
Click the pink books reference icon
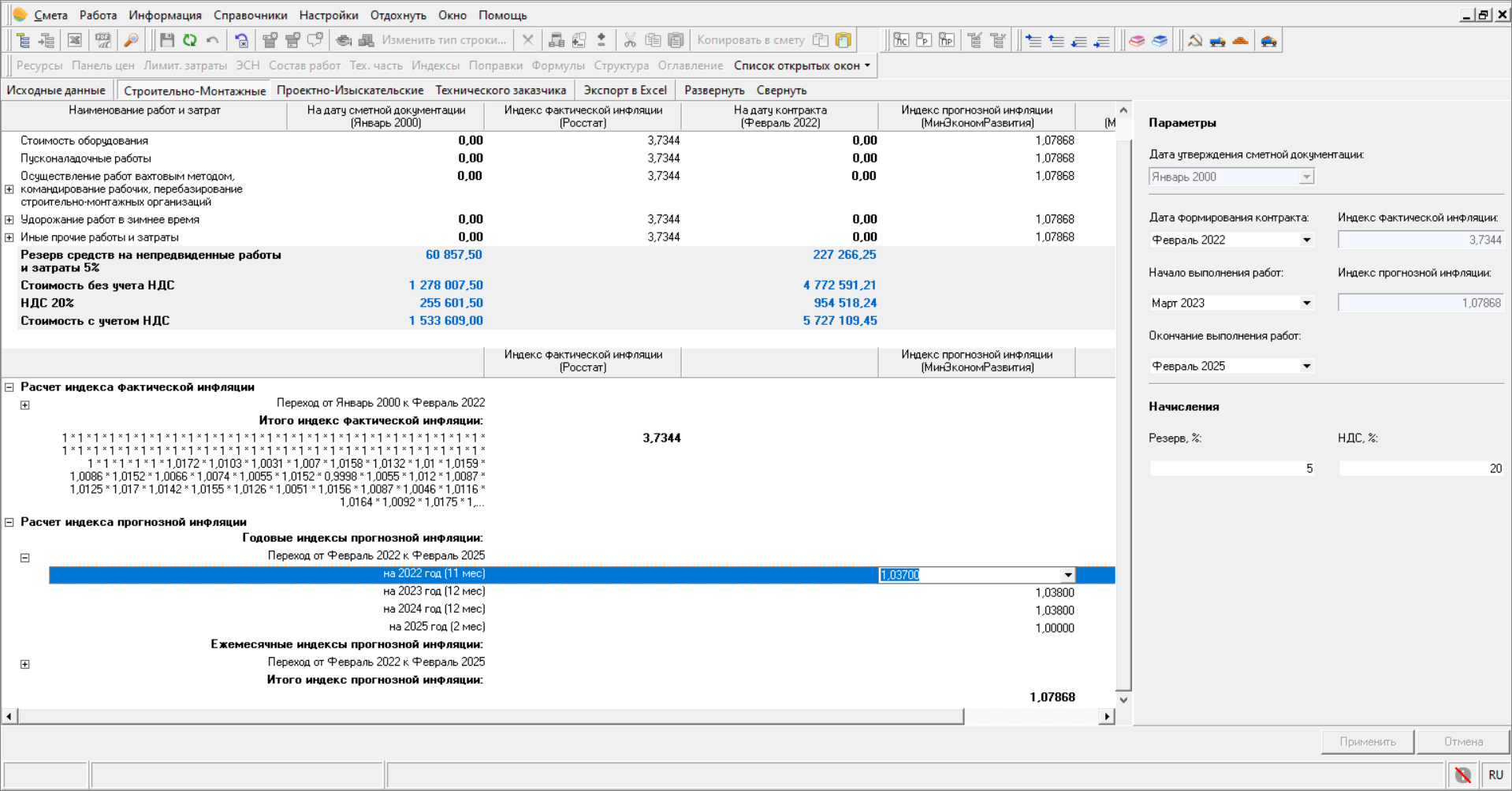tap(1137, 40)
